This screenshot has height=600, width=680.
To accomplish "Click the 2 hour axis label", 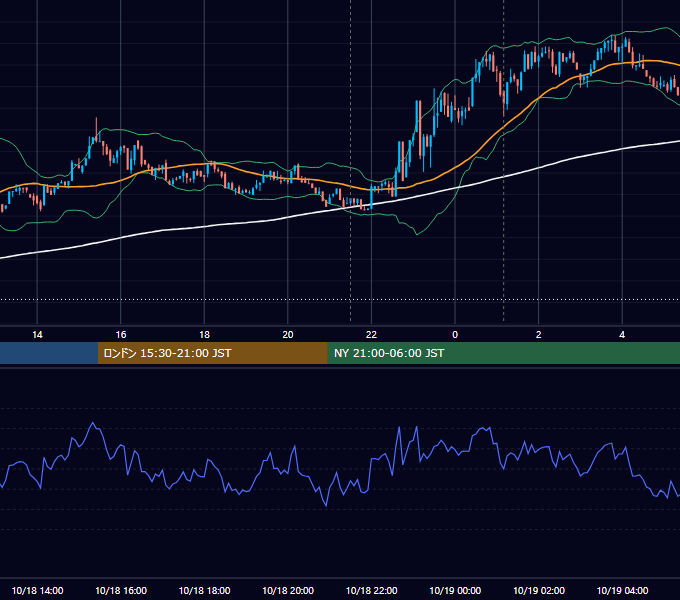I will pyautogui.click(x=539, y=335).
